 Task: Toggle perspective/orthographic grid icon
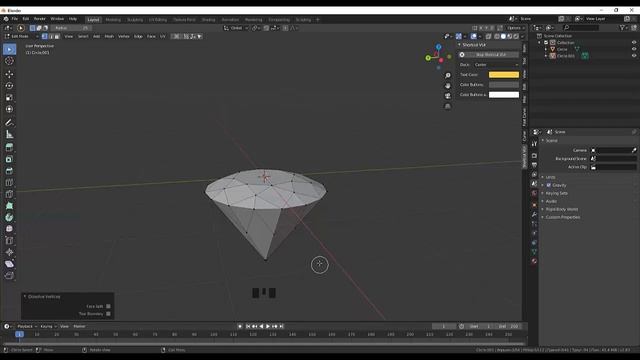(x=448, y=106)
